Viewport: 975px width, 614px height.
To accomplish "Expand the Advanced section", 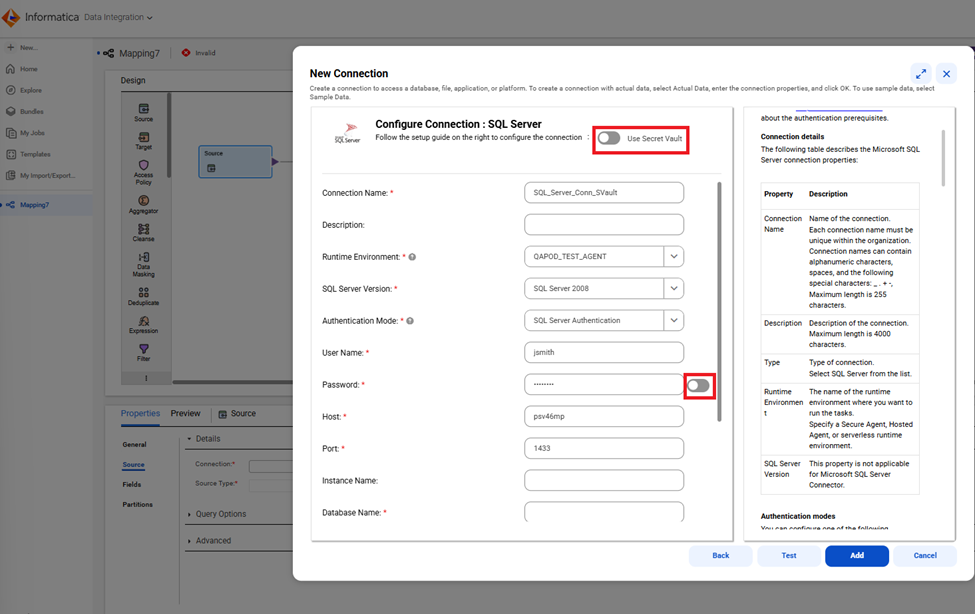I will coord(189,541).
